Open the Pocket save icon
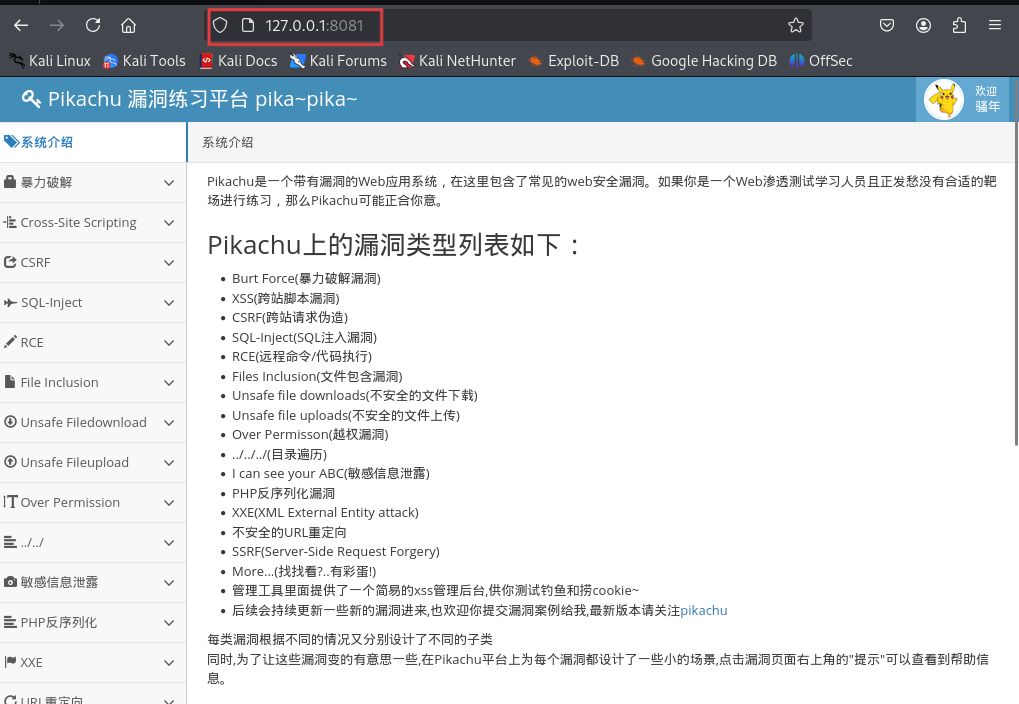Viewport: 1019px width, 704px height. pos(886,25)
